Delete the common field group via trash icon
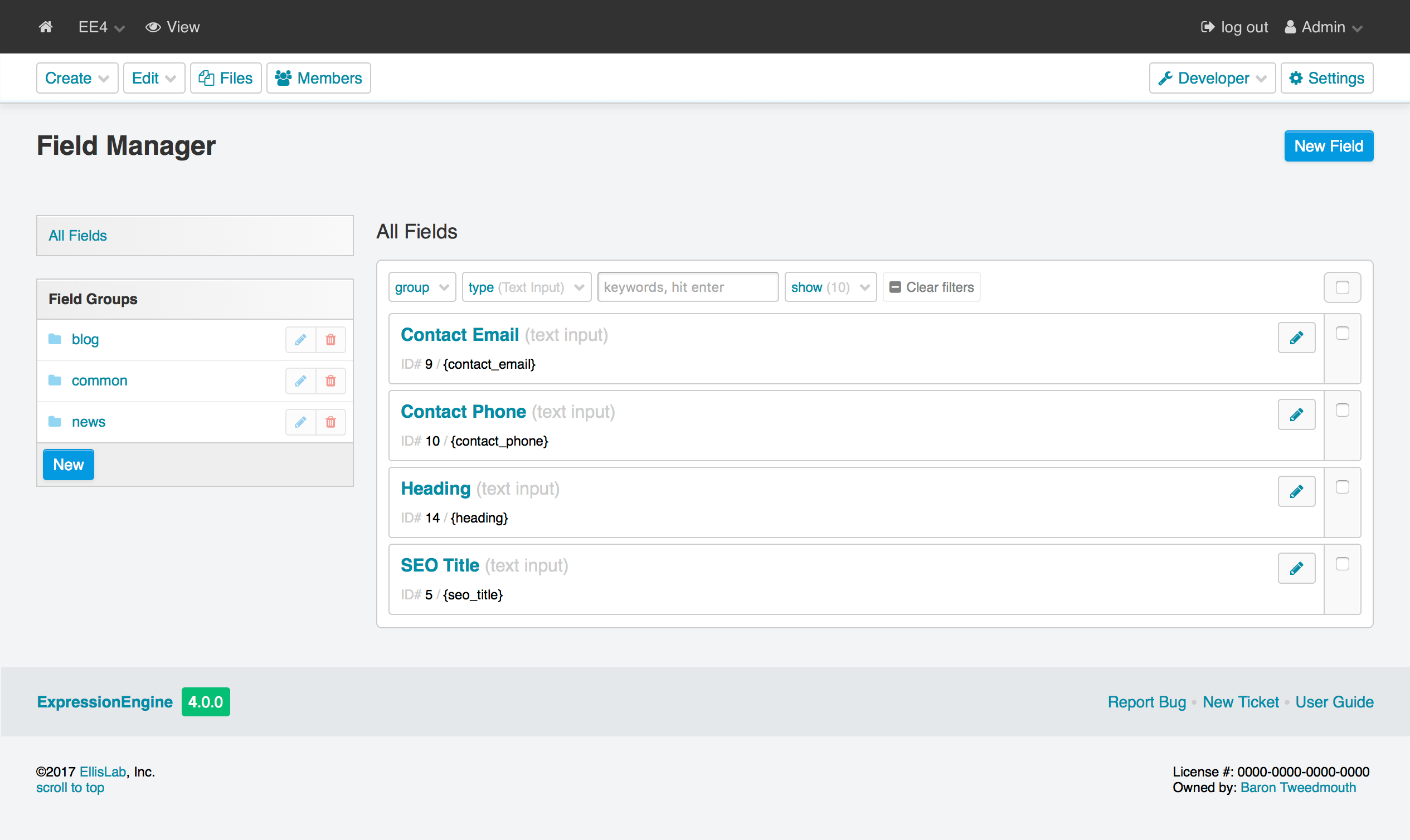Image resolution: width=1410 pixels, height=840 pixels. [330, 380]
